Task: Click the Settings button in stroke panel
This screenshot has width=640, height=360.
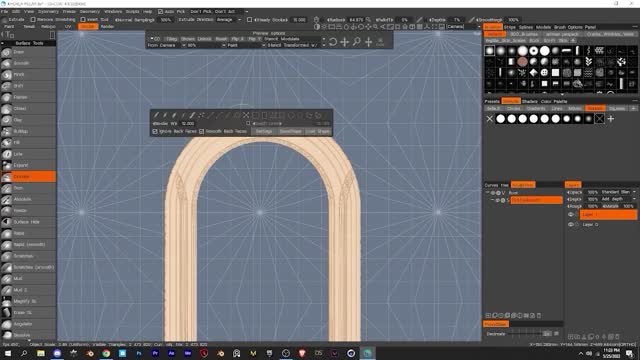Action: pos(264,131)
